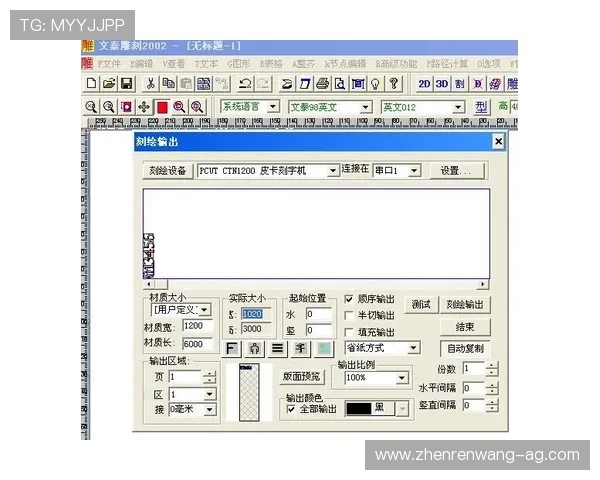Switch to 2D engraving mode icon

click(424, 84)
